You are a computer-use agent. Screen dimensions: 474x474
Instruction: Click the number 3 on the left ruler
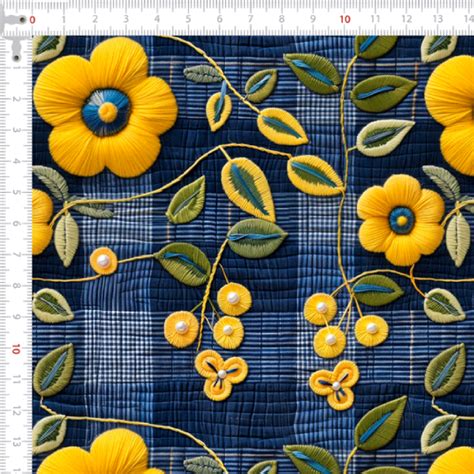15,130
